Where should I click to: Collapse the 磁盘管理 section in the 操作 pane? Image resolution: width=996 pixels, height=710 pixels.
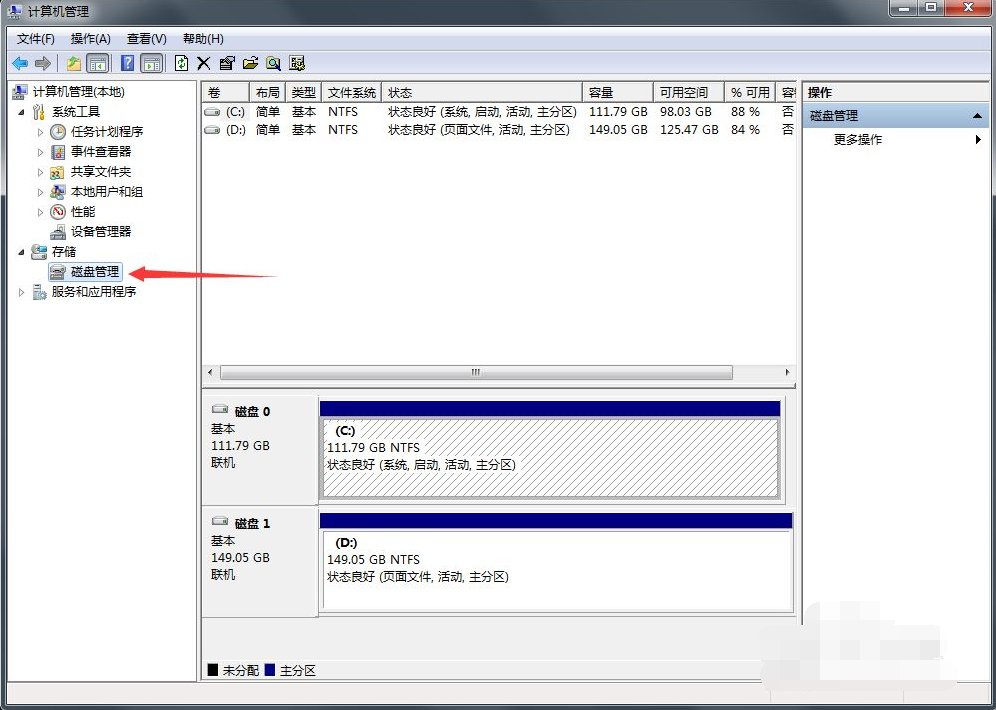click(977, 116)
